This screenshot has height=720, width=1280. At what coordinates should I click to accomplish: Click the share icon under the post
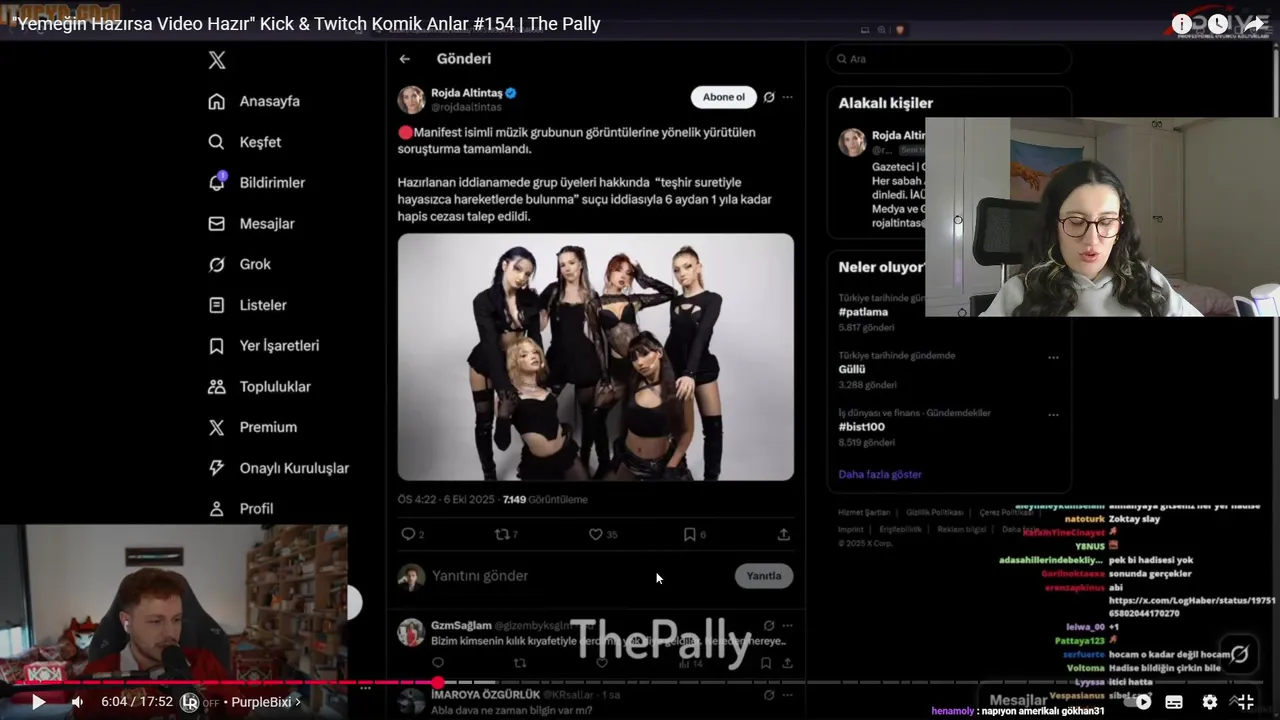coord(784,534)
